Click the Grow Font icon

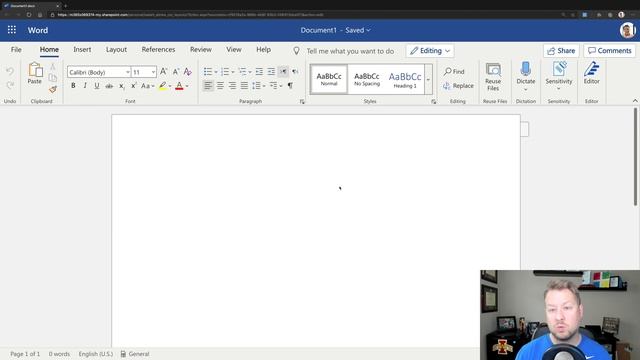pos(163,72)
